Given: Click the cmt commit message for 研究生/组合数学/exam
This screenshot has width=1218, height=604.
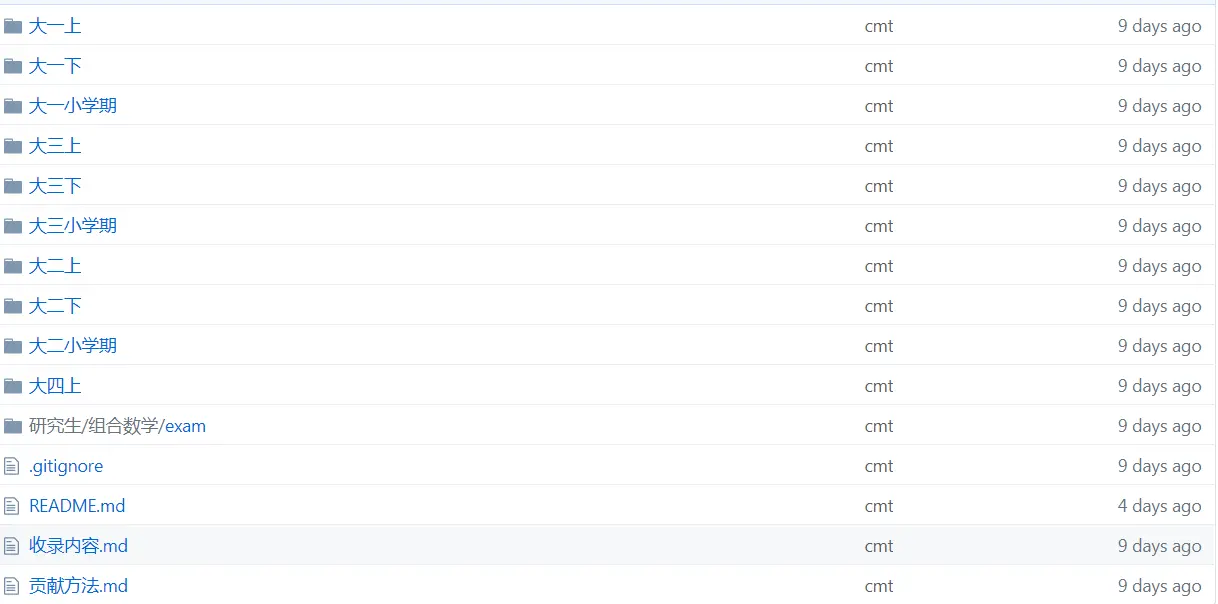Looking at the screenshot, I should (879, 426).
